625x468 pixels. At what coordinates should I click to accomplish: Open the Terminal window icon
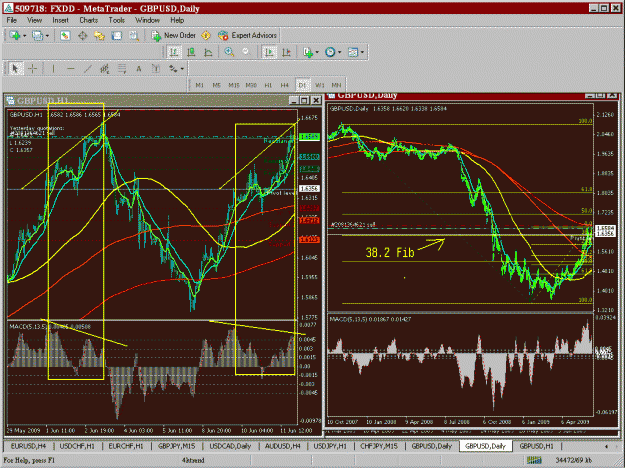[116, 35]
